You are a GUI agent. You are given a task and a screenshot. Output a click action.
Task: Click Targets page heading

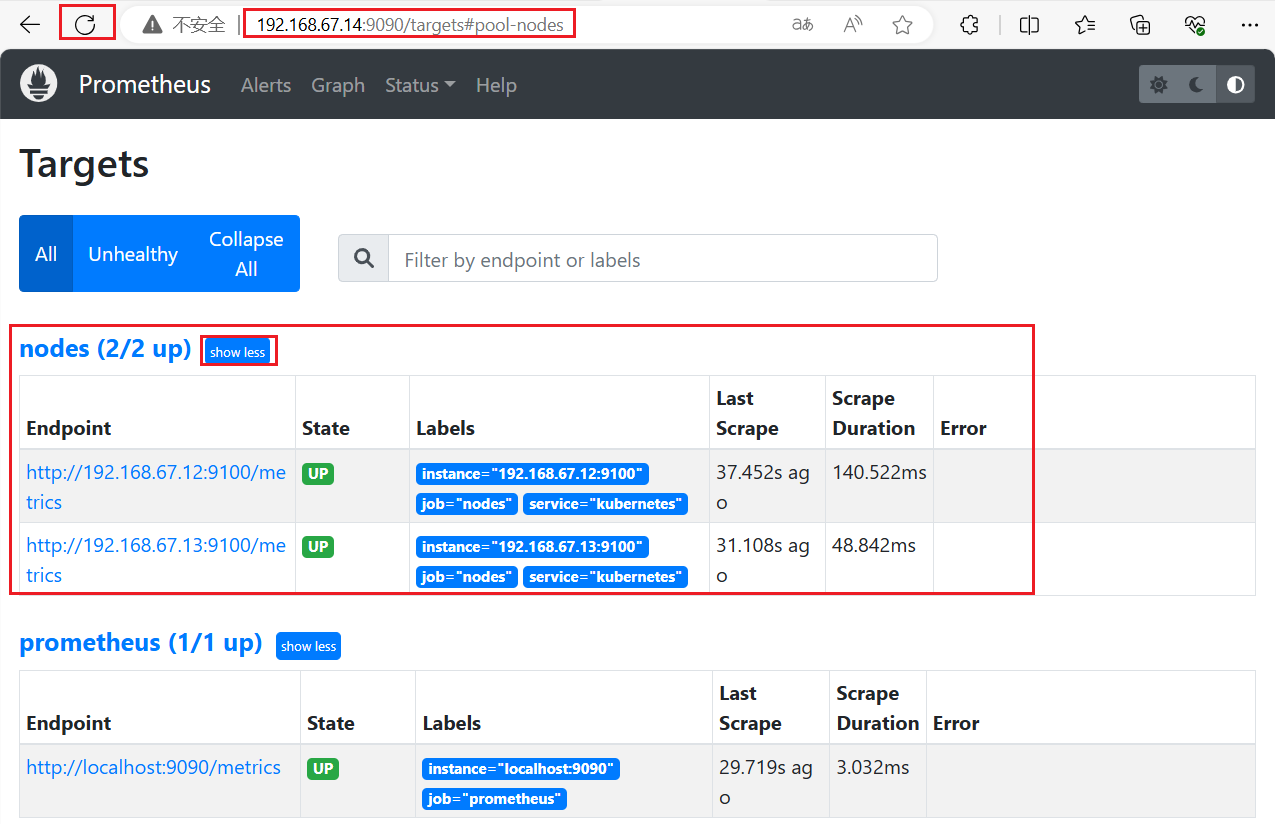coord(84,164)
